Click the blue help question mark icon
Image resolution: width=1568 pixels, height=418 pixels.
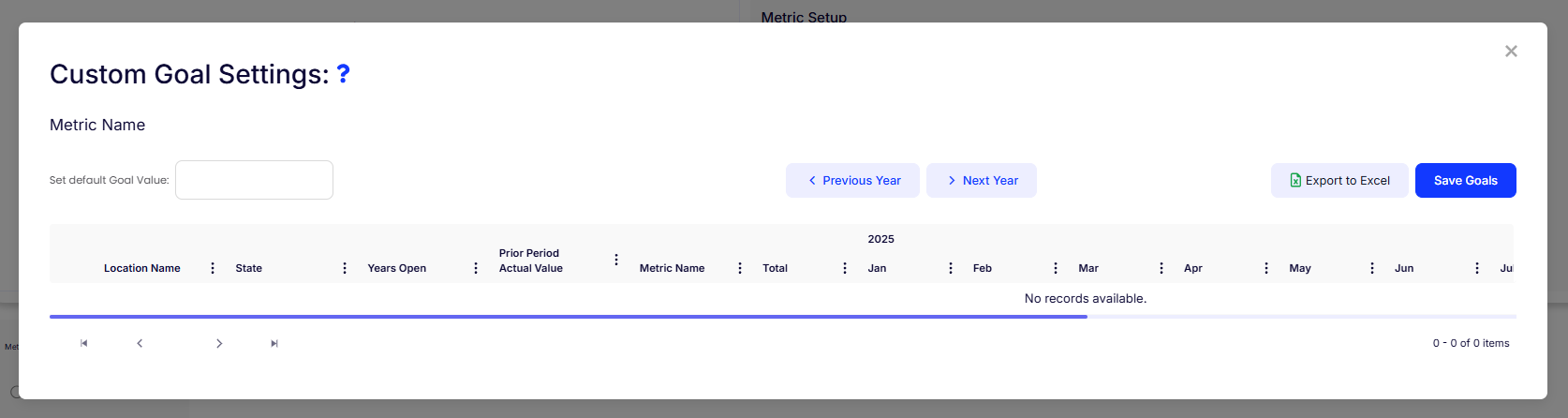343,74
